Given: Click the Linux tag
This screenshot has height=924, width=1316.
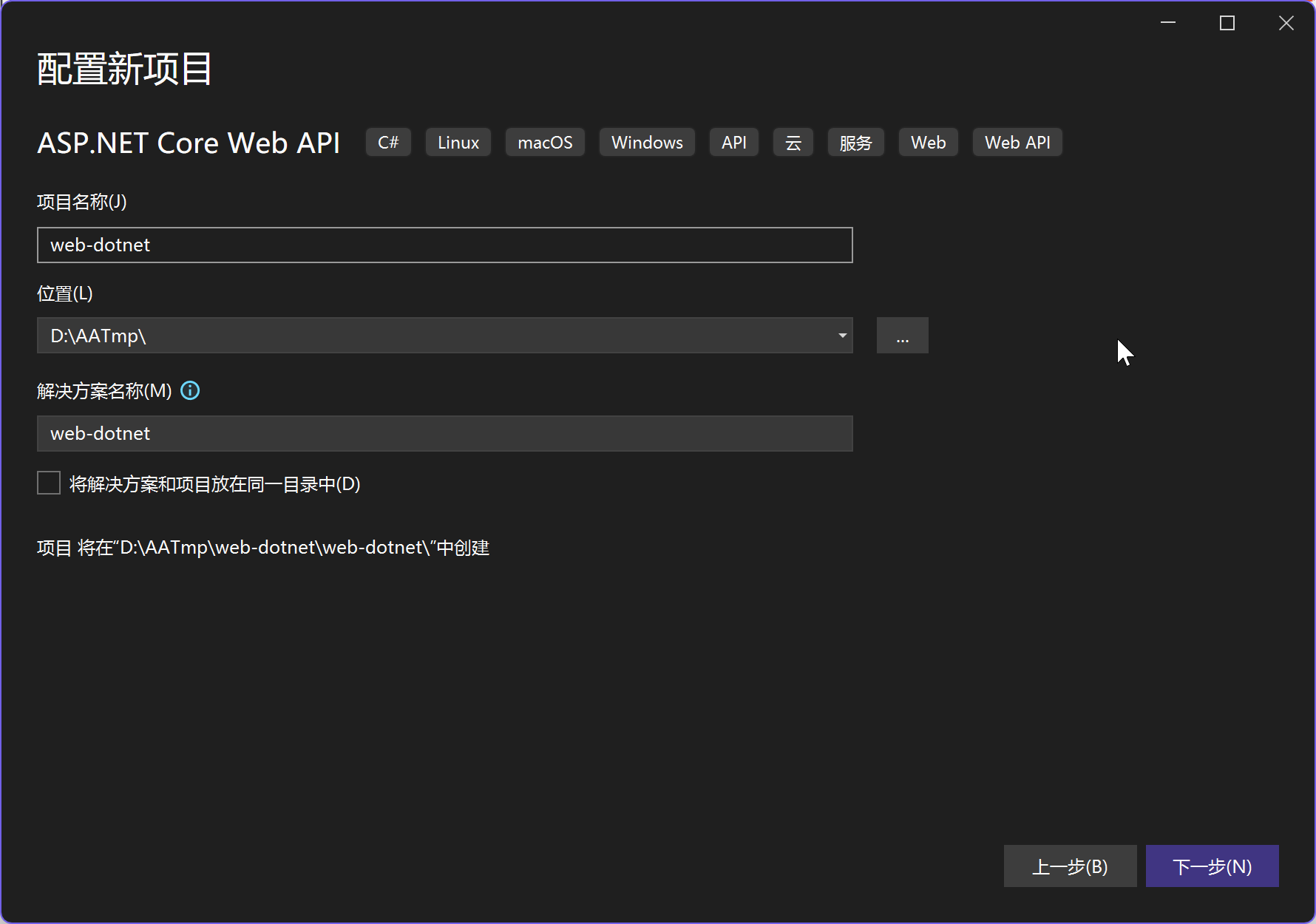Looking at the screenshot, I should point(458,142).
